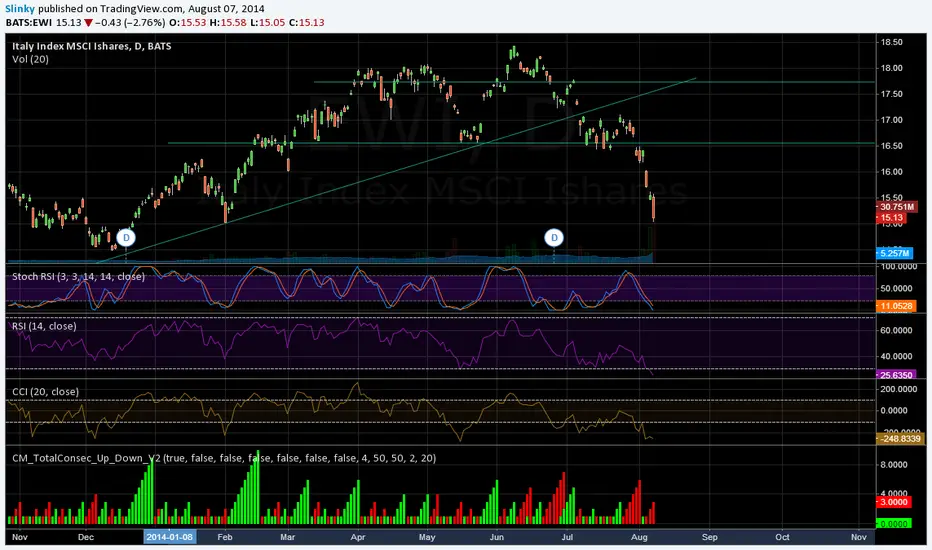
Task: Click the first dividend D marker near December
Action: (126, 238)
